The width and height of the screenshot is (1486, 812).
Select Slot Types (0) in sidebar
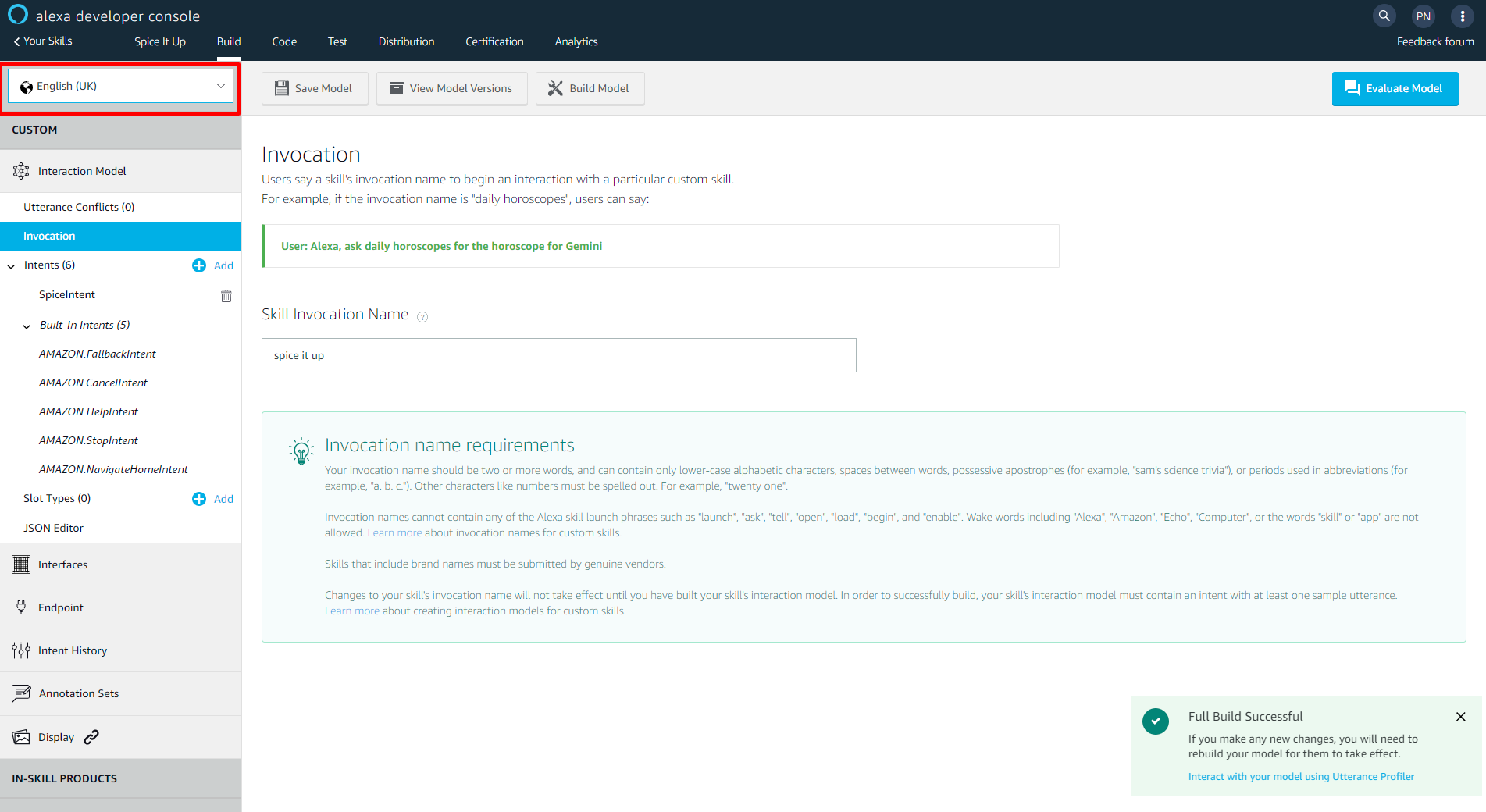pos(57,498)
